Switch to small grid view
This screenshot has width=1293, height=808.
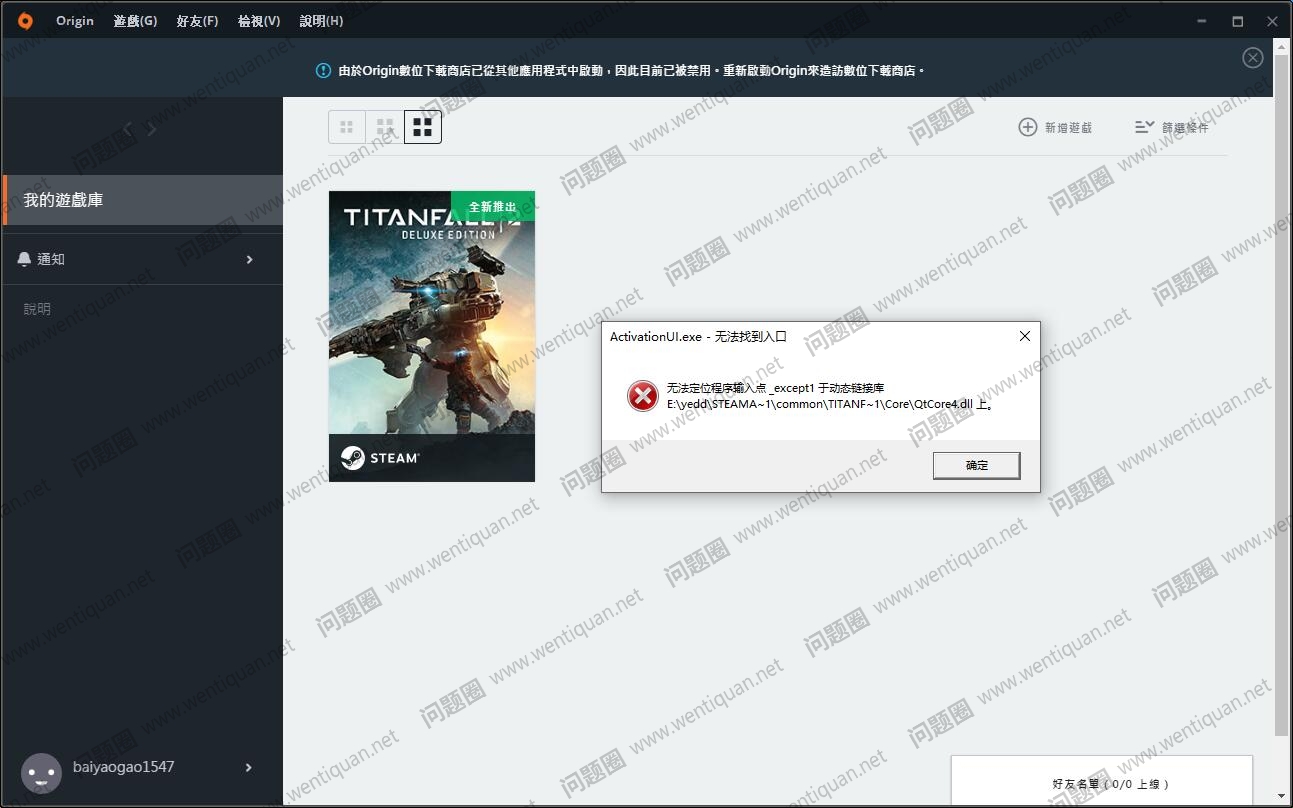click(x=347, y=127)
